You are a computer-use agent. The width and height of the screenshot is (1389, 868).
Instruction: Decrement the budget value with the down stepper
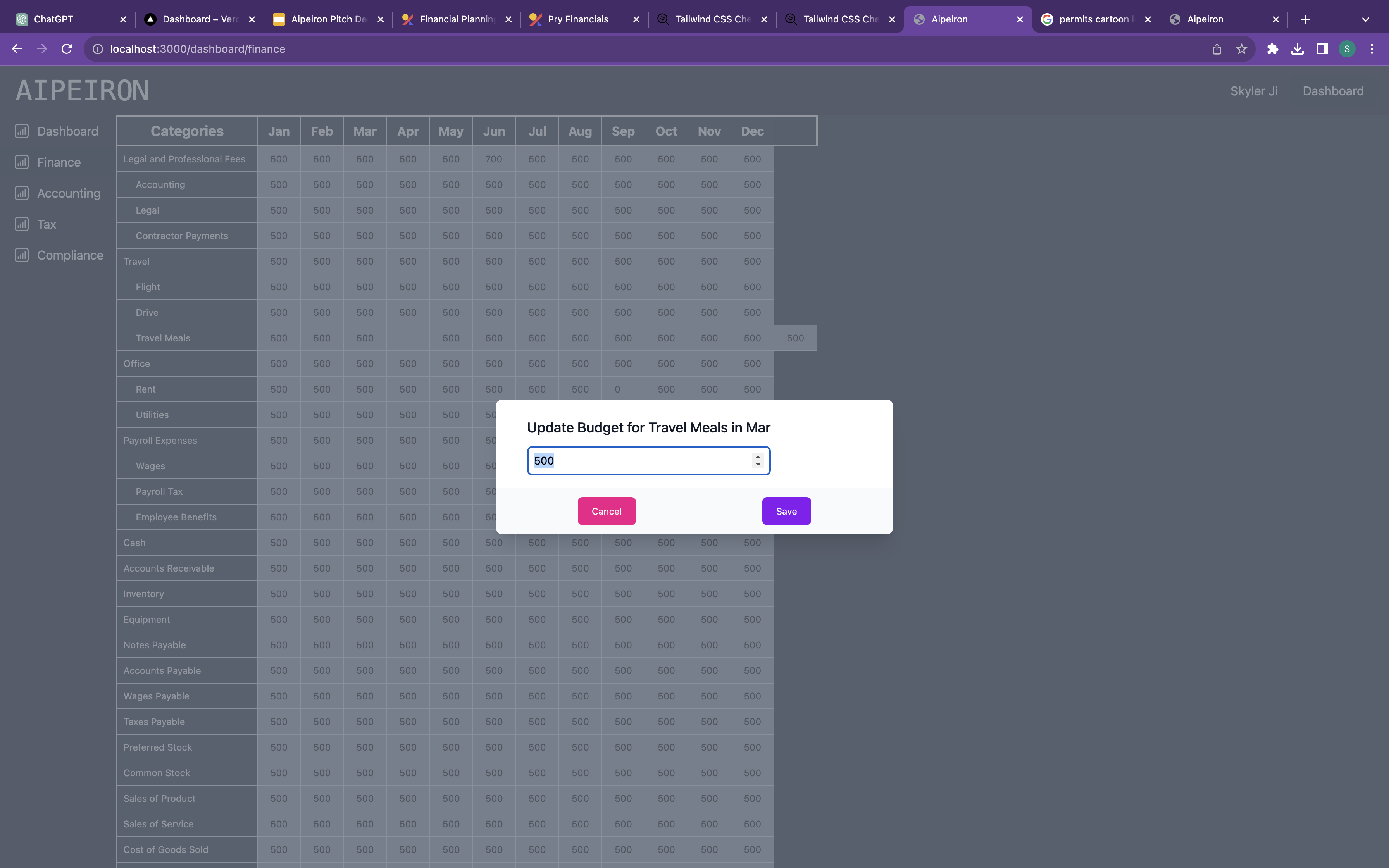click(x=758, y=465)
